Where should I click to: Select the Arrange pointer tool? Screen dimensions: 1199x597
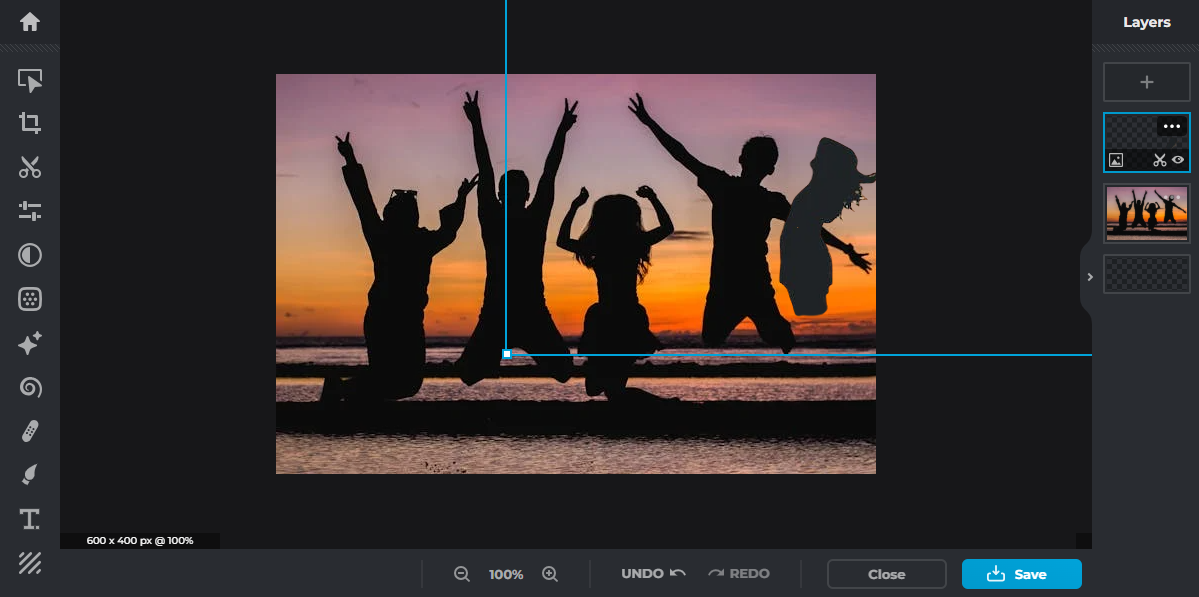click(x=30, y=81)
